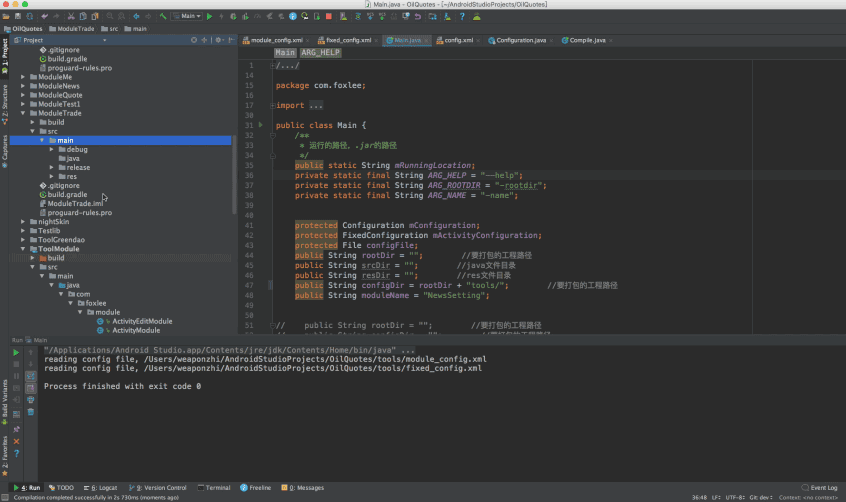Screen dimensions: 846x502
Task: Close the Run panel with red X
Action: tap(17, 439)
